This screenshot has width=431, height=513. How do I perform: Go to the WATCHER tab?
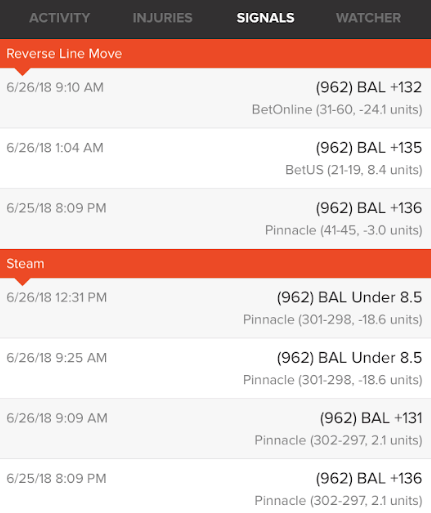click(x=368, y=18)
